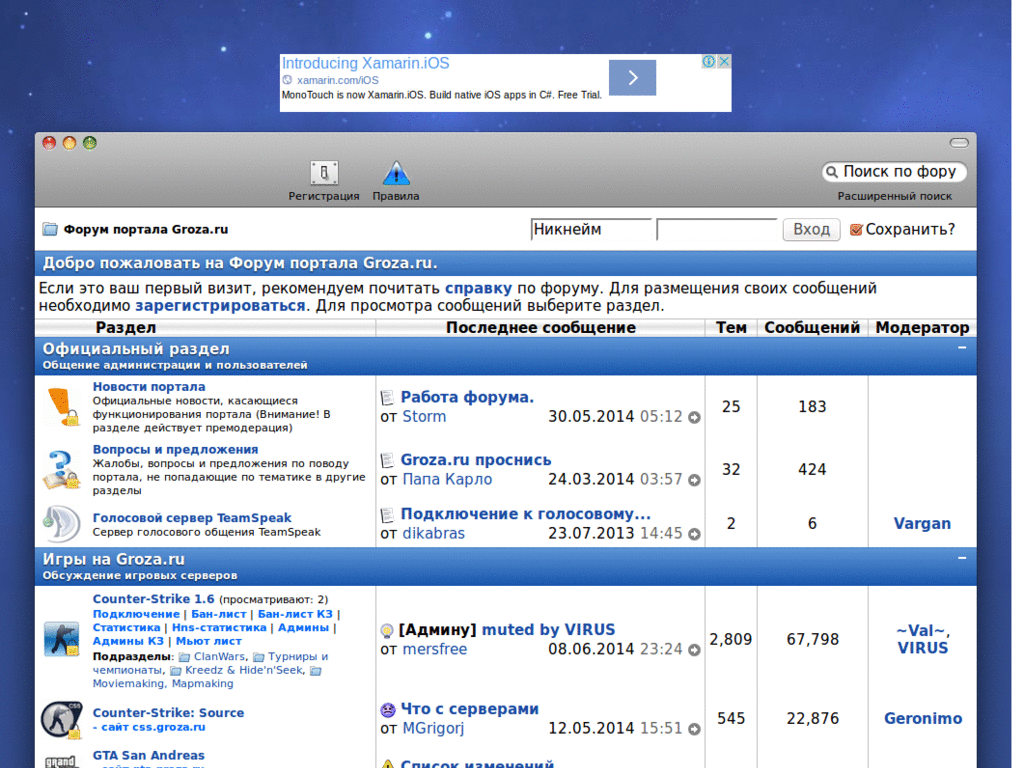Open the Статистика menu link

point(126,628)
